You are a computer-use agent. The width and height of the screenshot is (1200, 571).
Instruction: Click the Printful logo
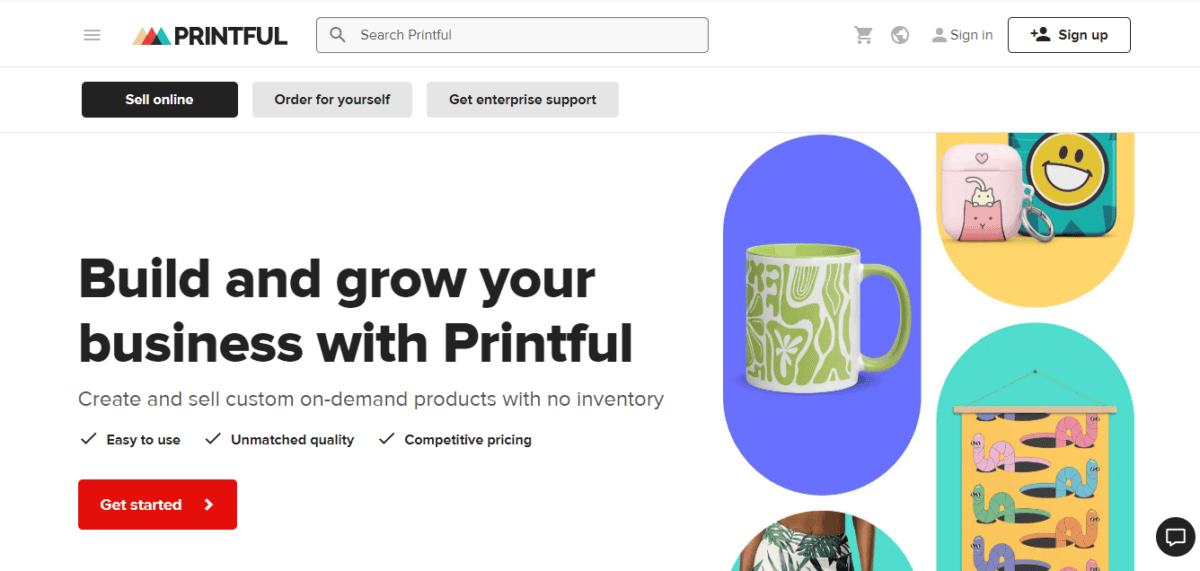210,36
